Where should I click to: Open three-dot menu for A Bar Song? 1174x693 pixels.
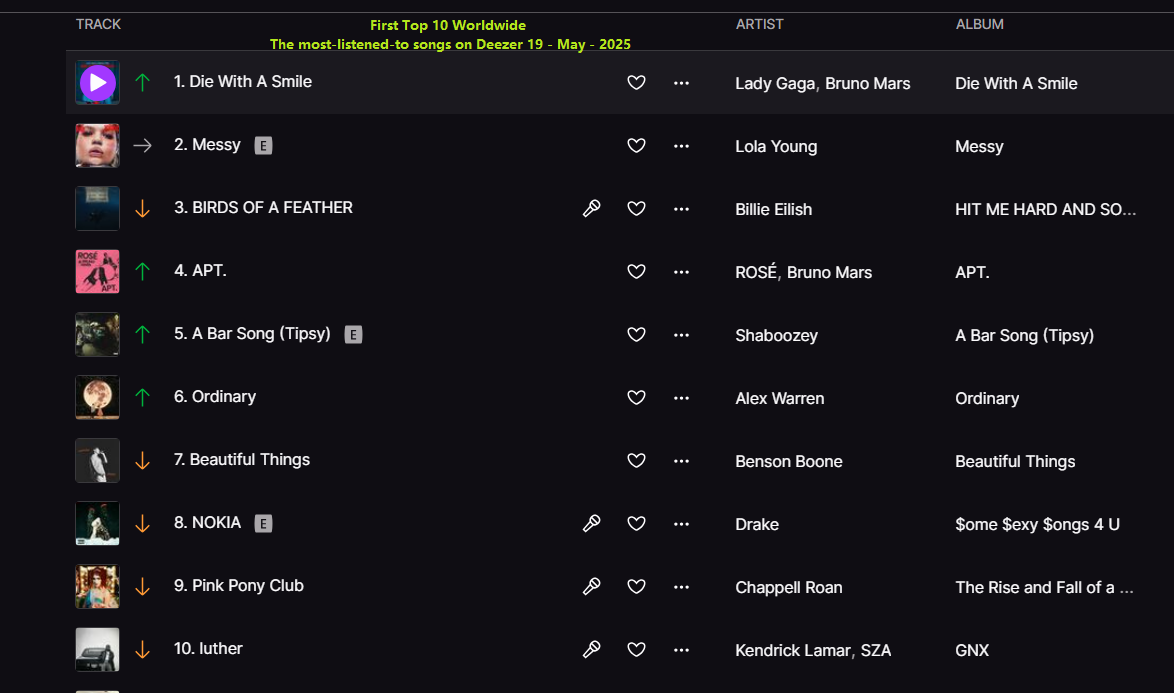681,335
